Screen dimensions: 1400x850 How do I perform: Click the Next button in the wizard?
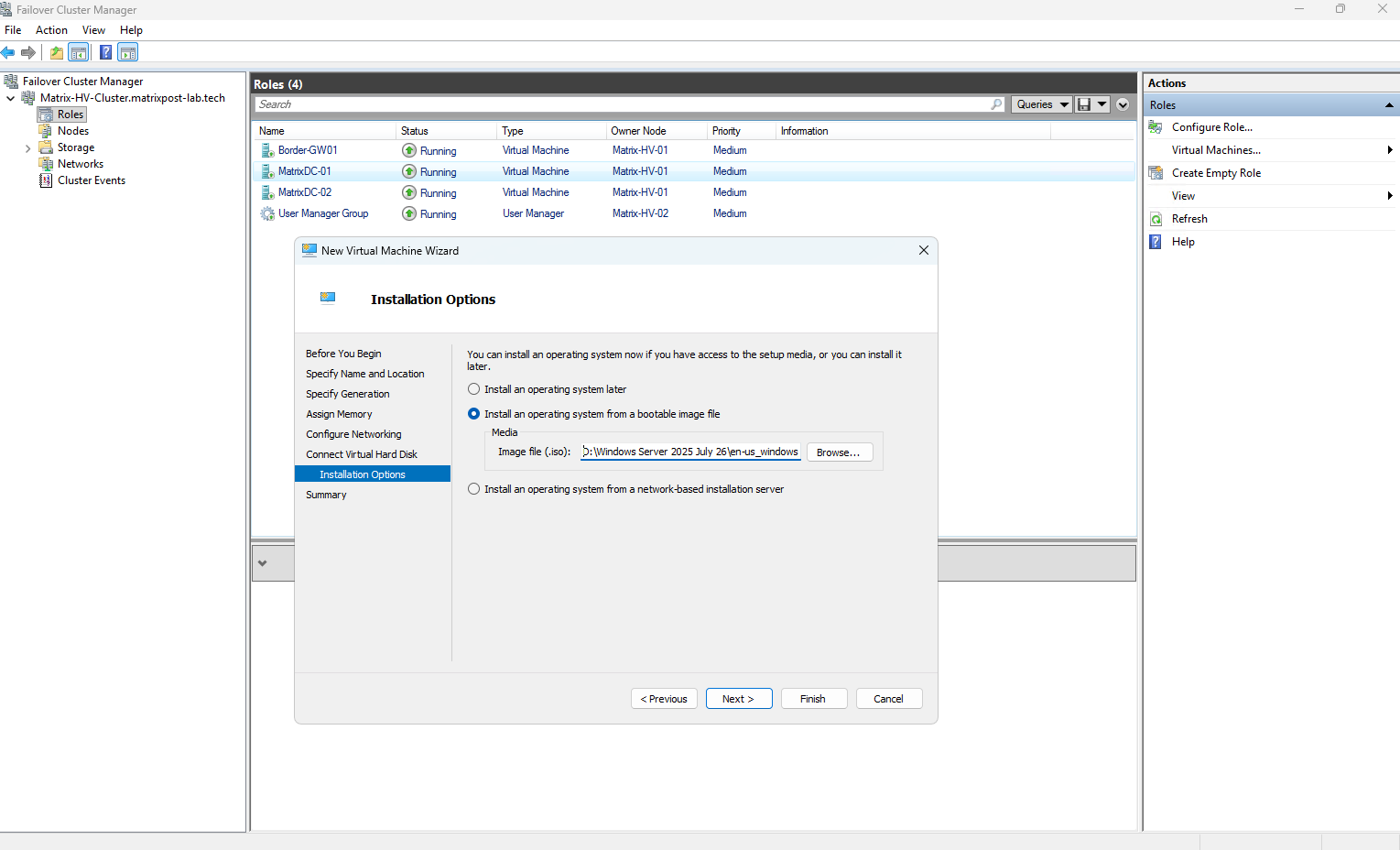[x=739, y=699]
